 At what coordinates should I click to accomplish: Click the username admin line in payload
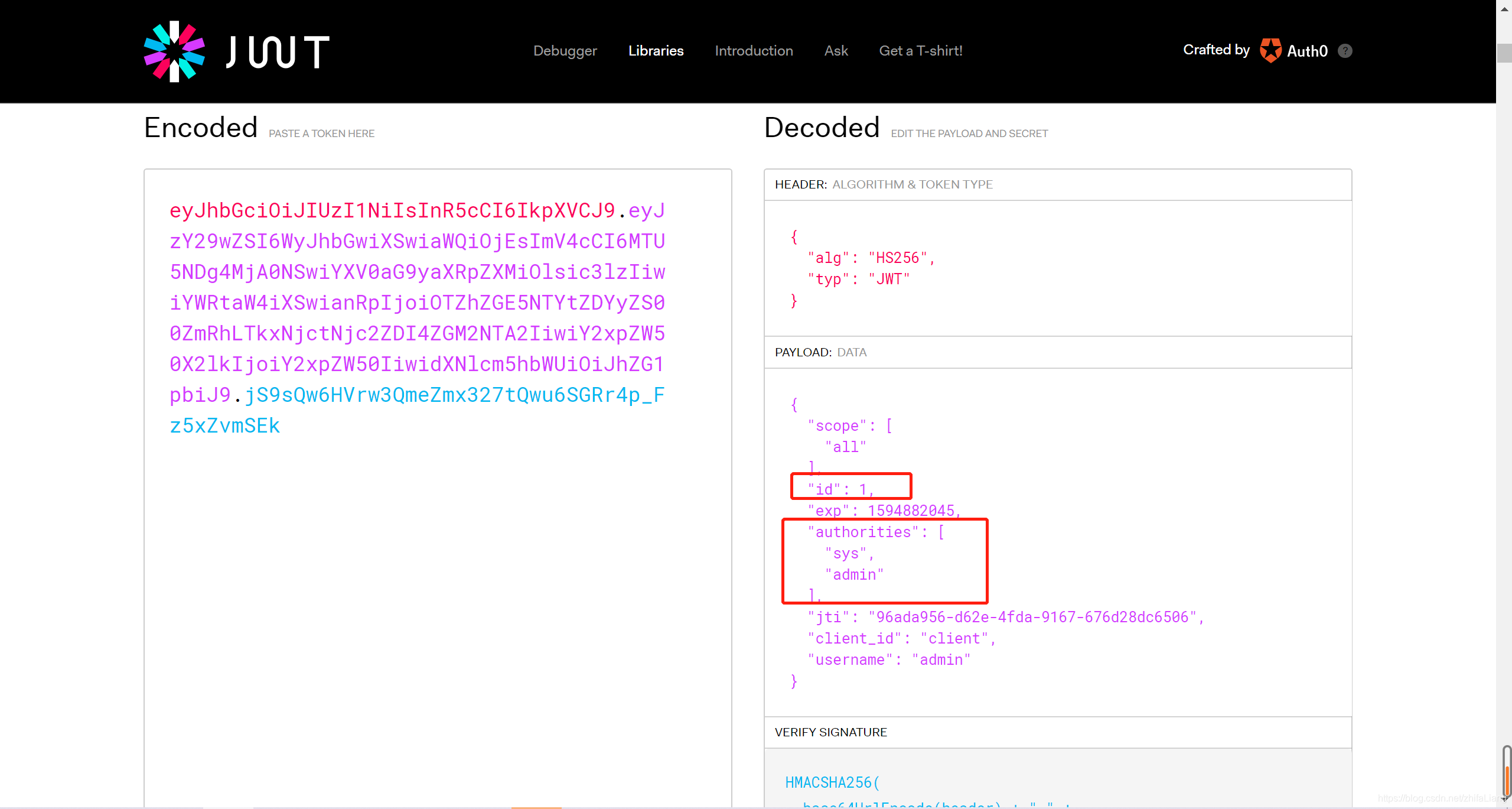(x=889, y=659)
